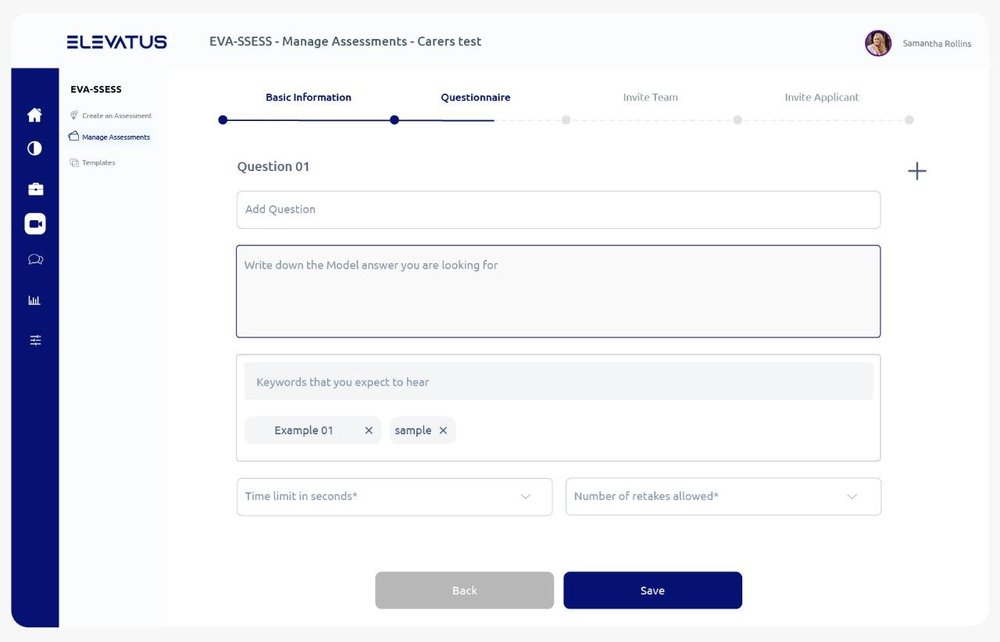Open Create an Assessment in side menu
The width and height of the screenshot is (1000, 642).
116,116
